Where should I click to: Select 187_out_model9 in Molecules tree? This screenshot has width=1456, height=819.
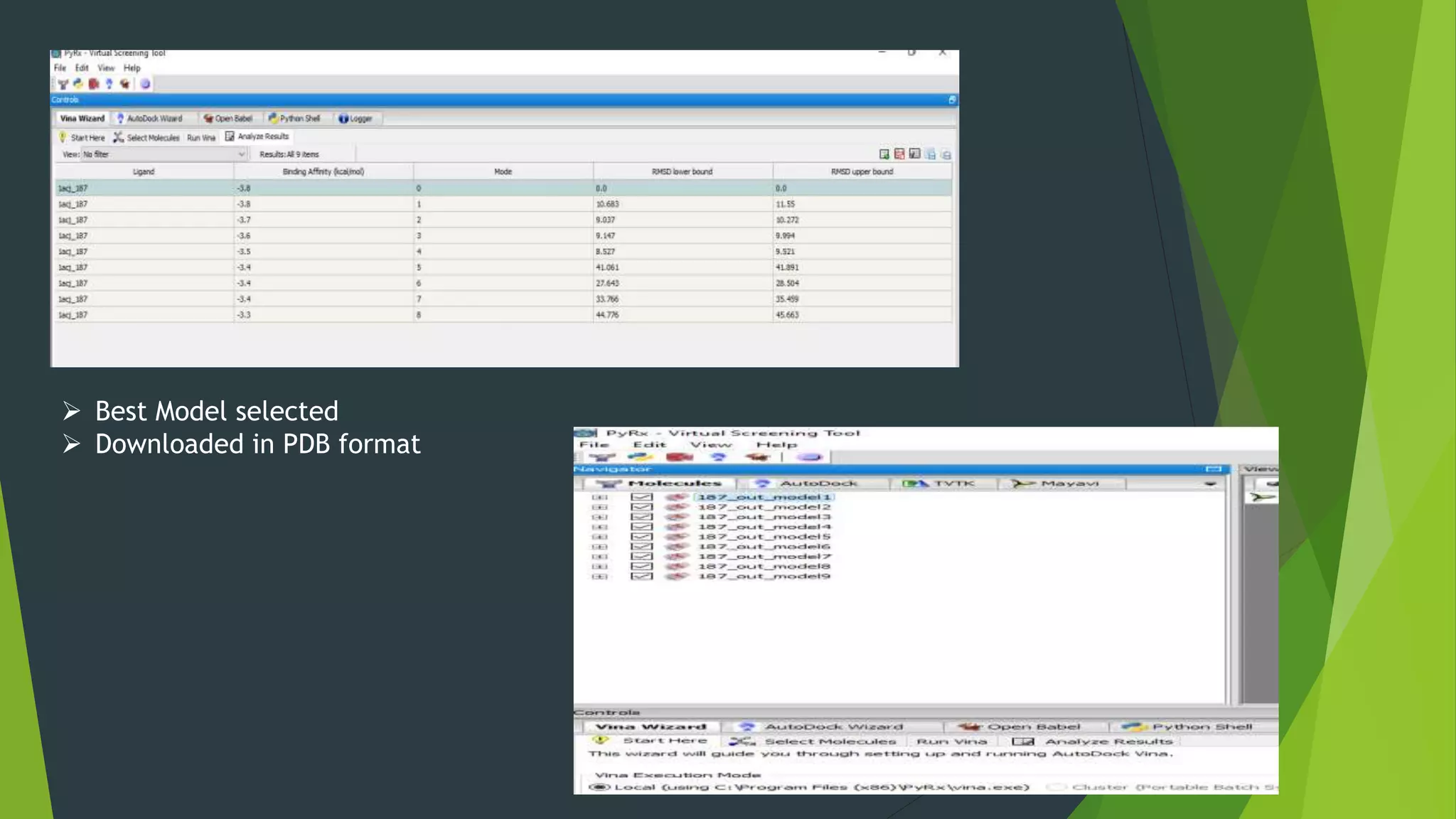pos(764,577)
